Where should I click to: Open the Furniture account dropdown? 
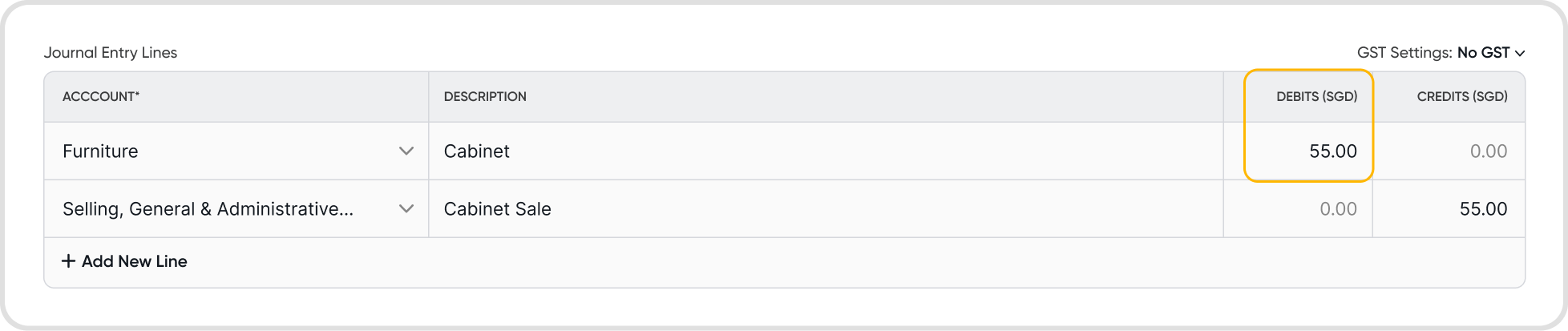coord(236,151)
